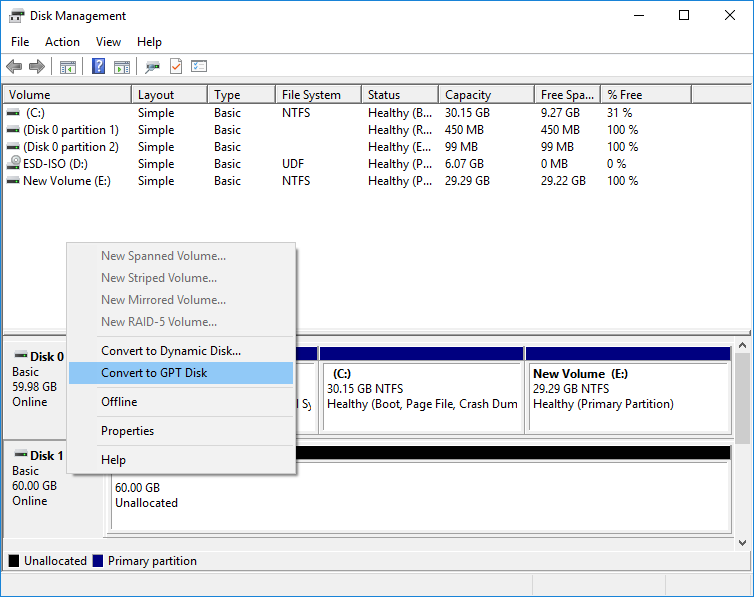The height and width of the screenshot is (597, 754).
Task: Click the 30.15 GB capacity cell
Action: (x=467, y=112)
